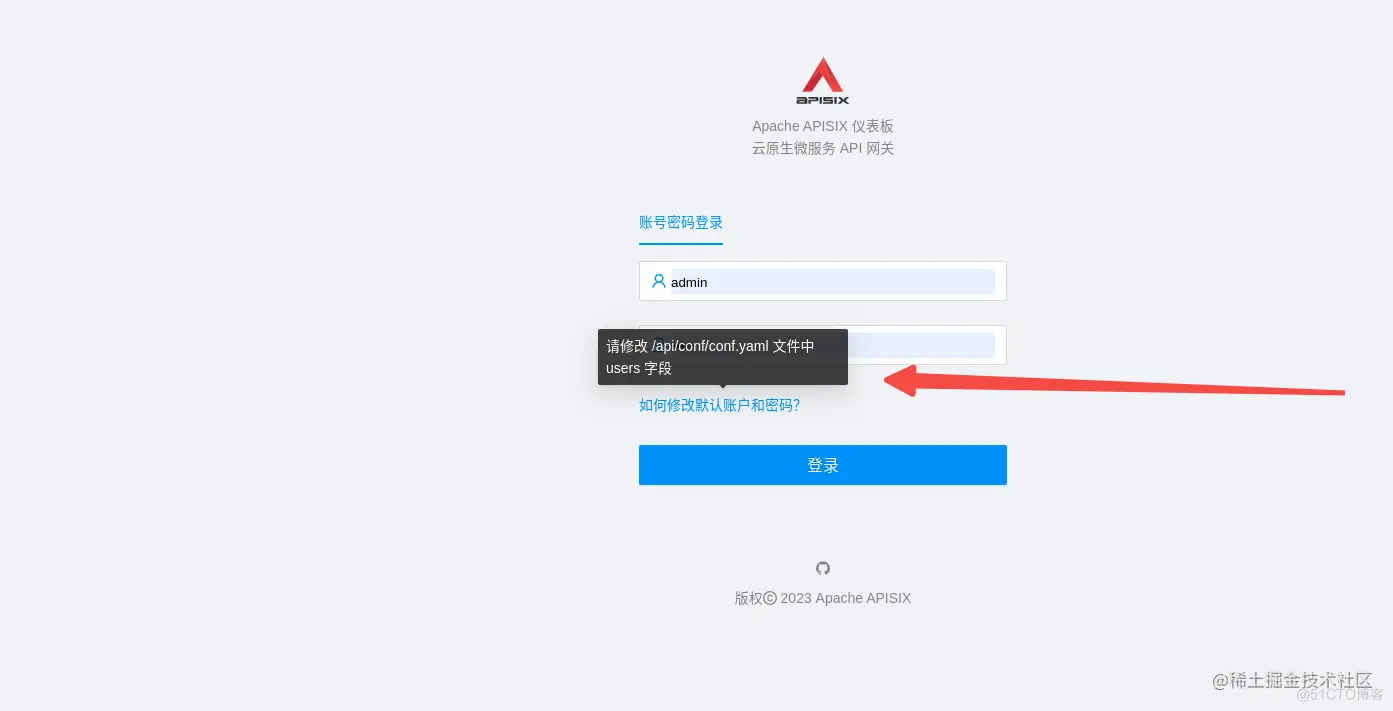Screen dimensions: 1393x711
Task: Click the Apache APISIX 仪表板 title
Action: (823, 126)
